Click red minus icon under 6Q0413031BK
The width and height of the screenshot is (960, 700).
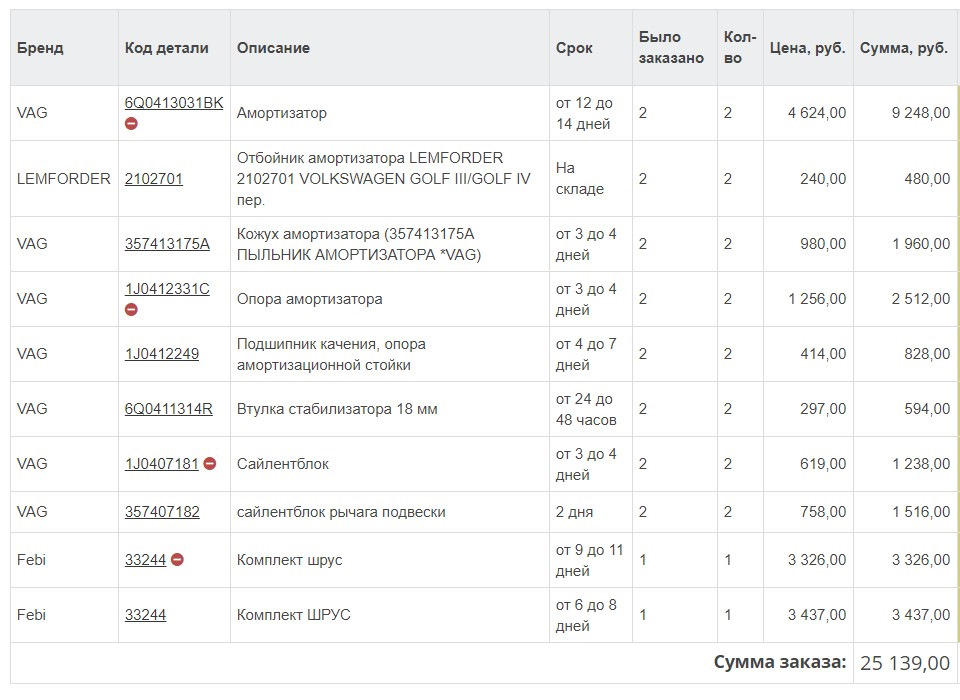(x=131, y=124)
